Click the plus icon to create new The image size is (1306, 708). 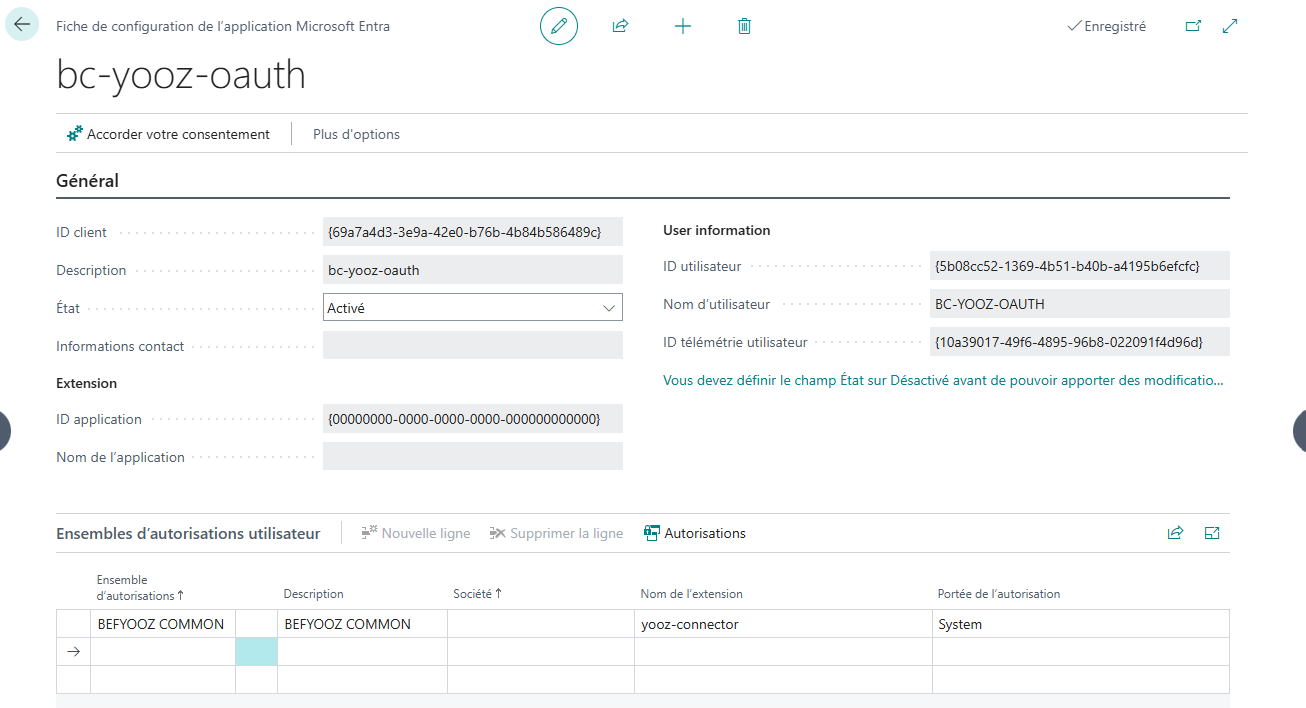683,26
